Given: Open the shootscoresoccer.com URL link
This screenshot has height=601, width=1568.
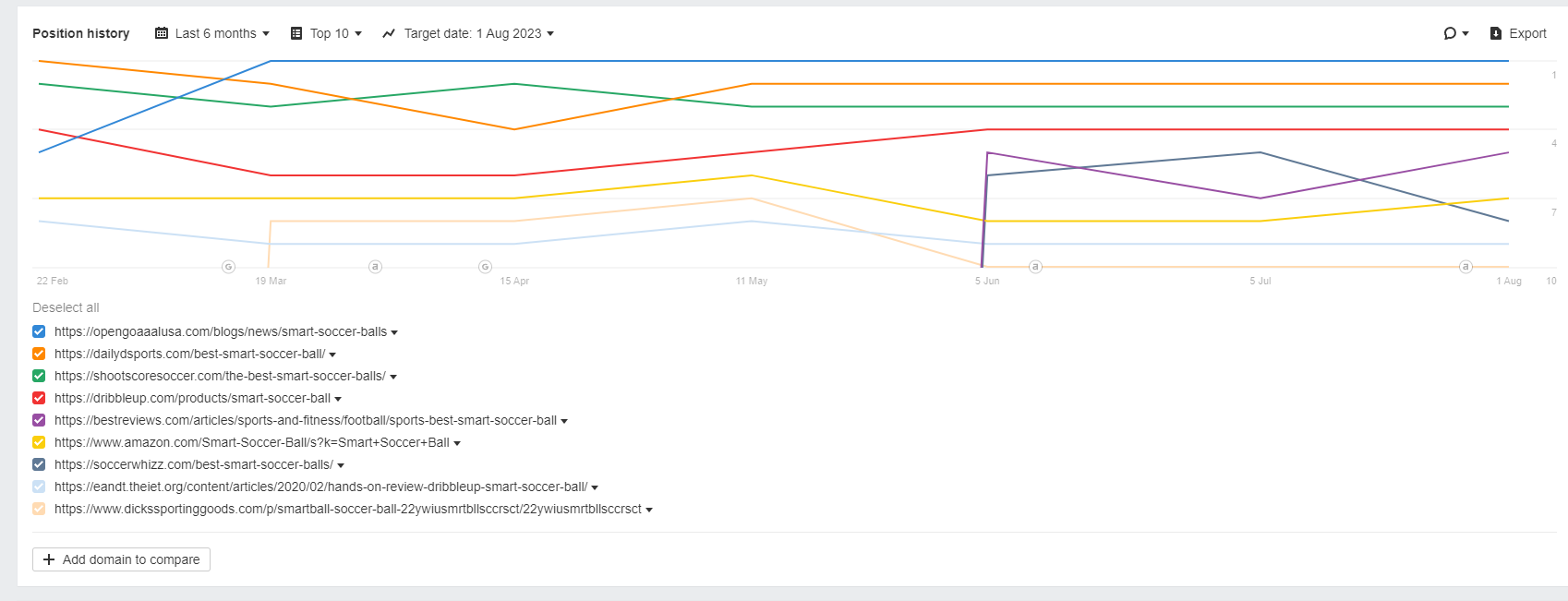Looking at the screenshot, I should click(x=220, y=376).
